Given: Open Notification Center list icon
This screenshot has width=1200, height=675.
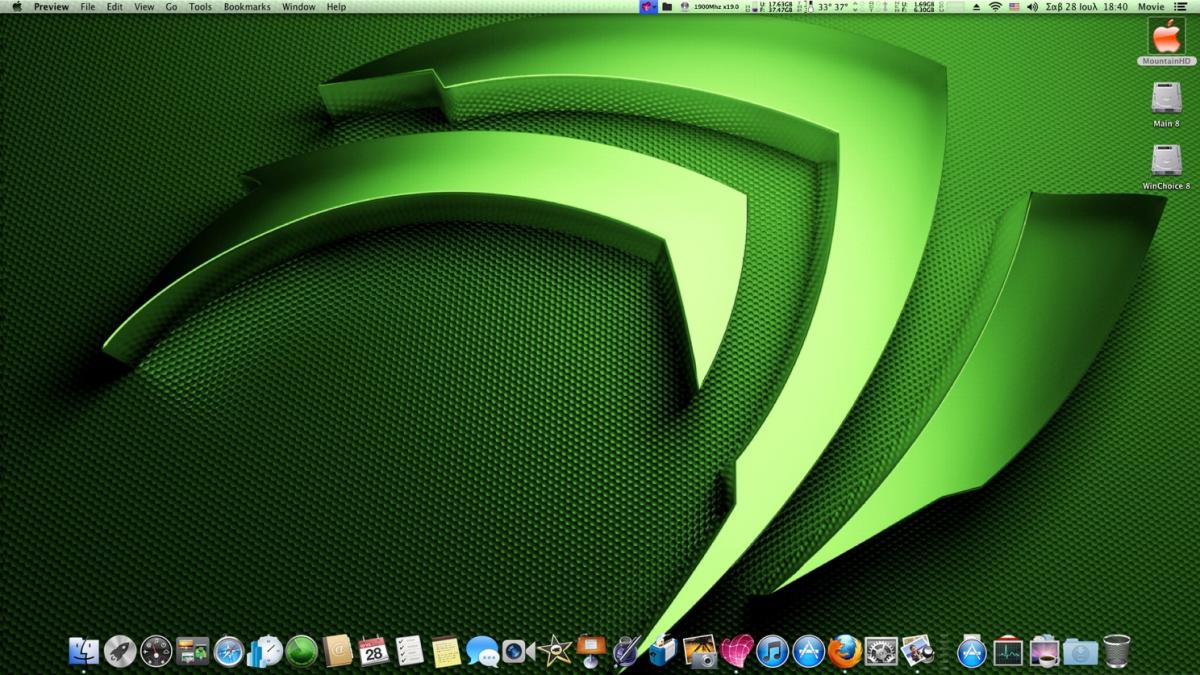Looking at the screenshot, I should click(1181, 7).
